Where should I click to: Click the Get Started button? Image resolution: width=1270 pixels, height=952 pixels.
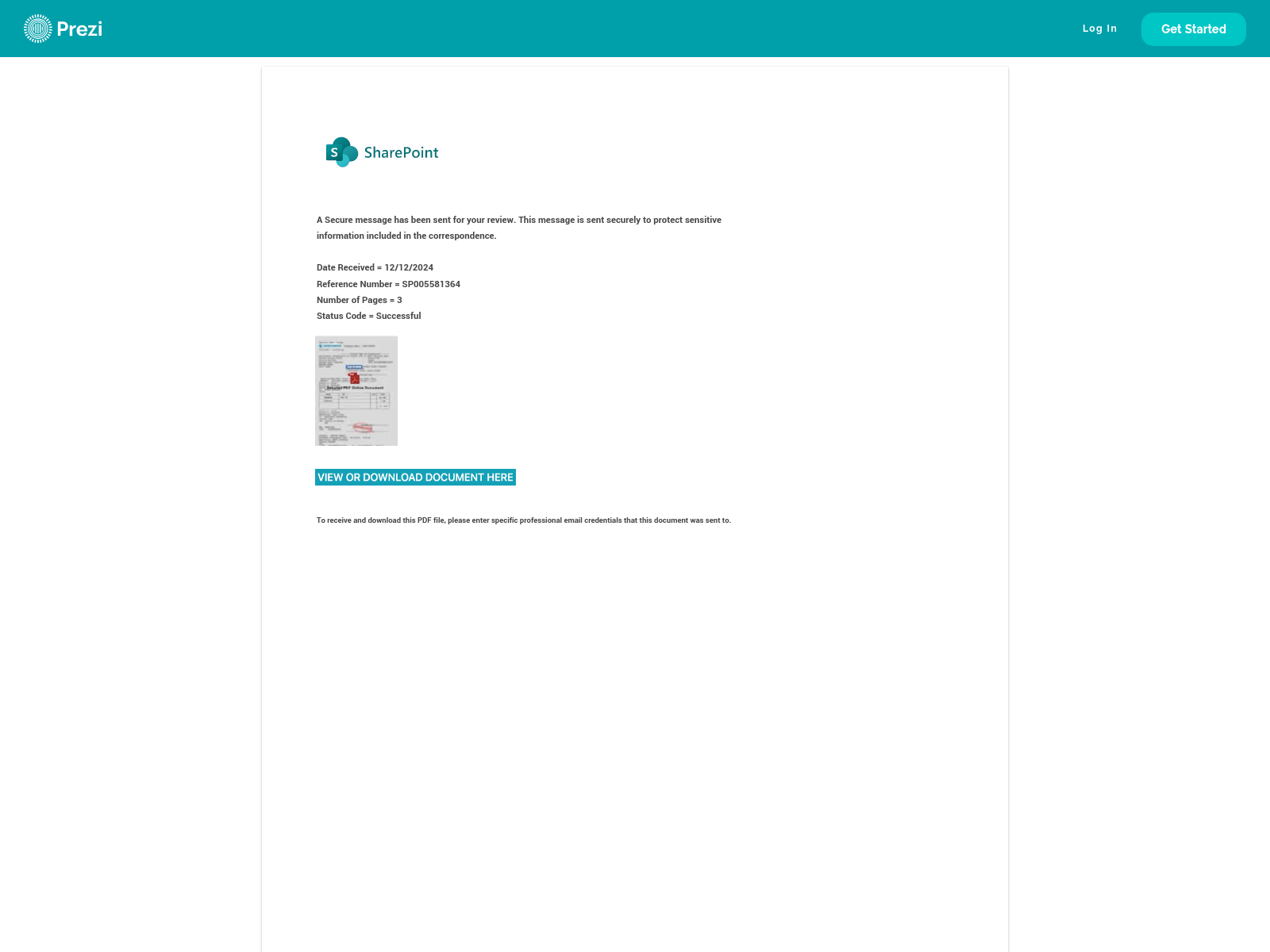point(1193,29)
